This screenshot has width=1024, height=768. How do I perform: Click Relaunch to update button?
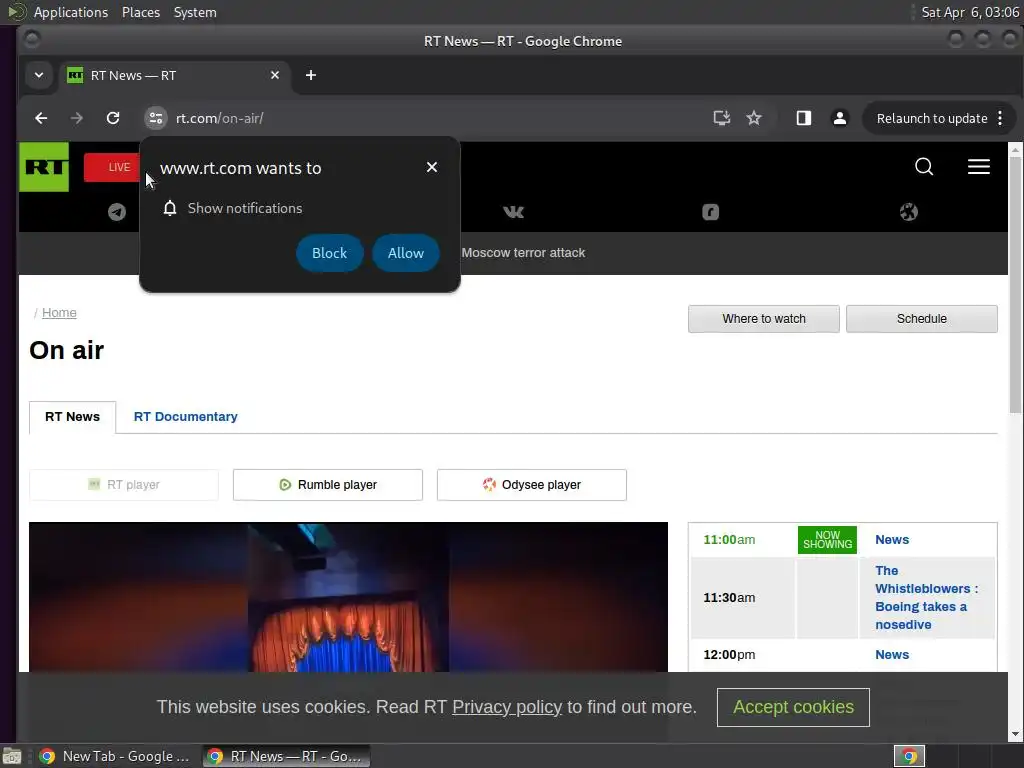pos(932,118)
